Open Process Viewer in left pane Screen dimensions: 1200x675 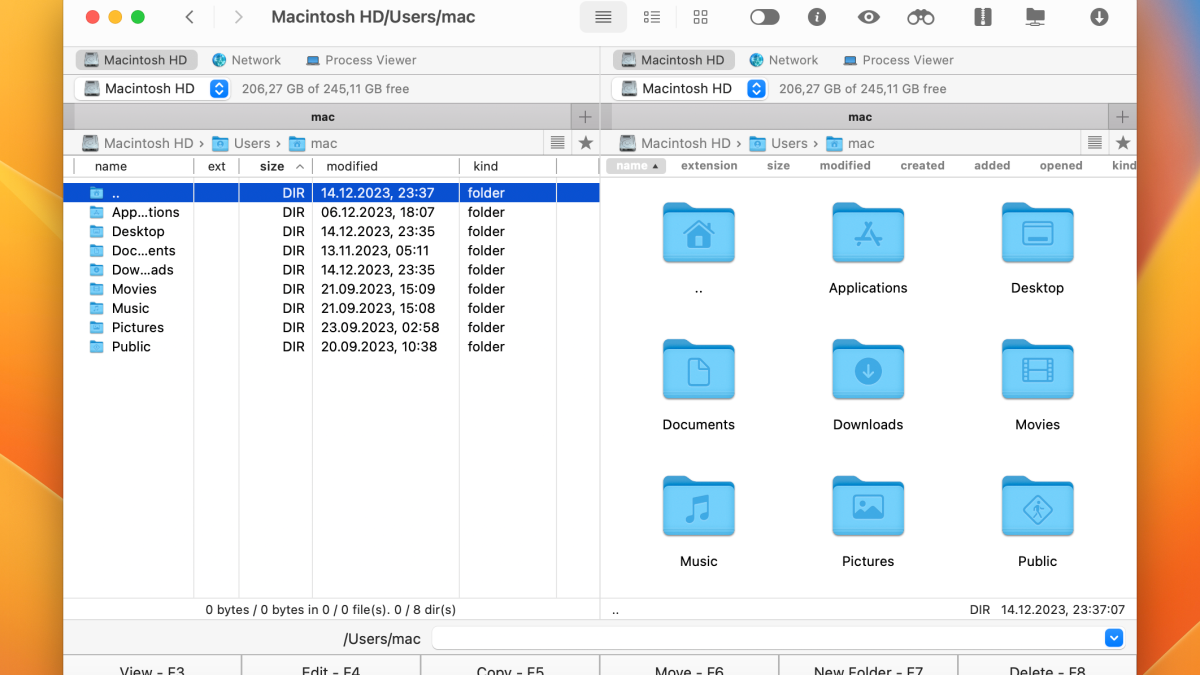[361, 60]
